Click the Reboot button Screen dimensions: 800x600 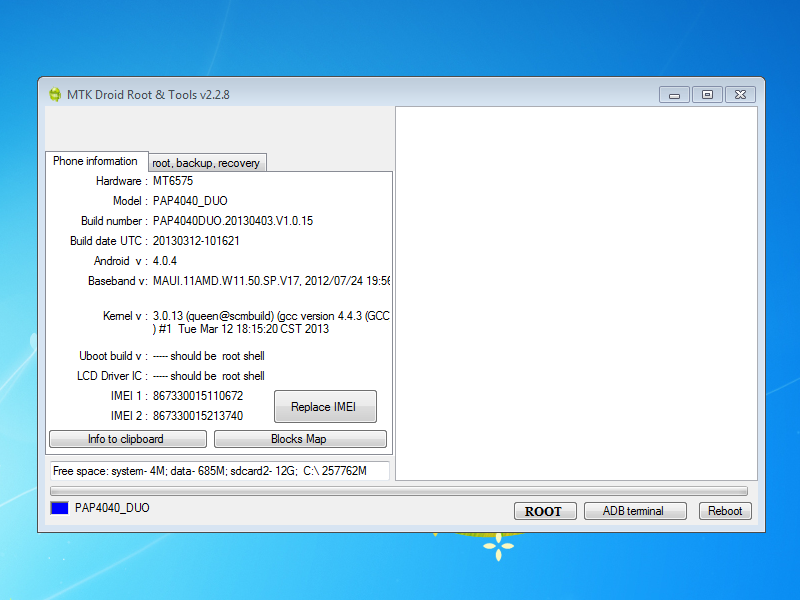(x=725, y=511)
